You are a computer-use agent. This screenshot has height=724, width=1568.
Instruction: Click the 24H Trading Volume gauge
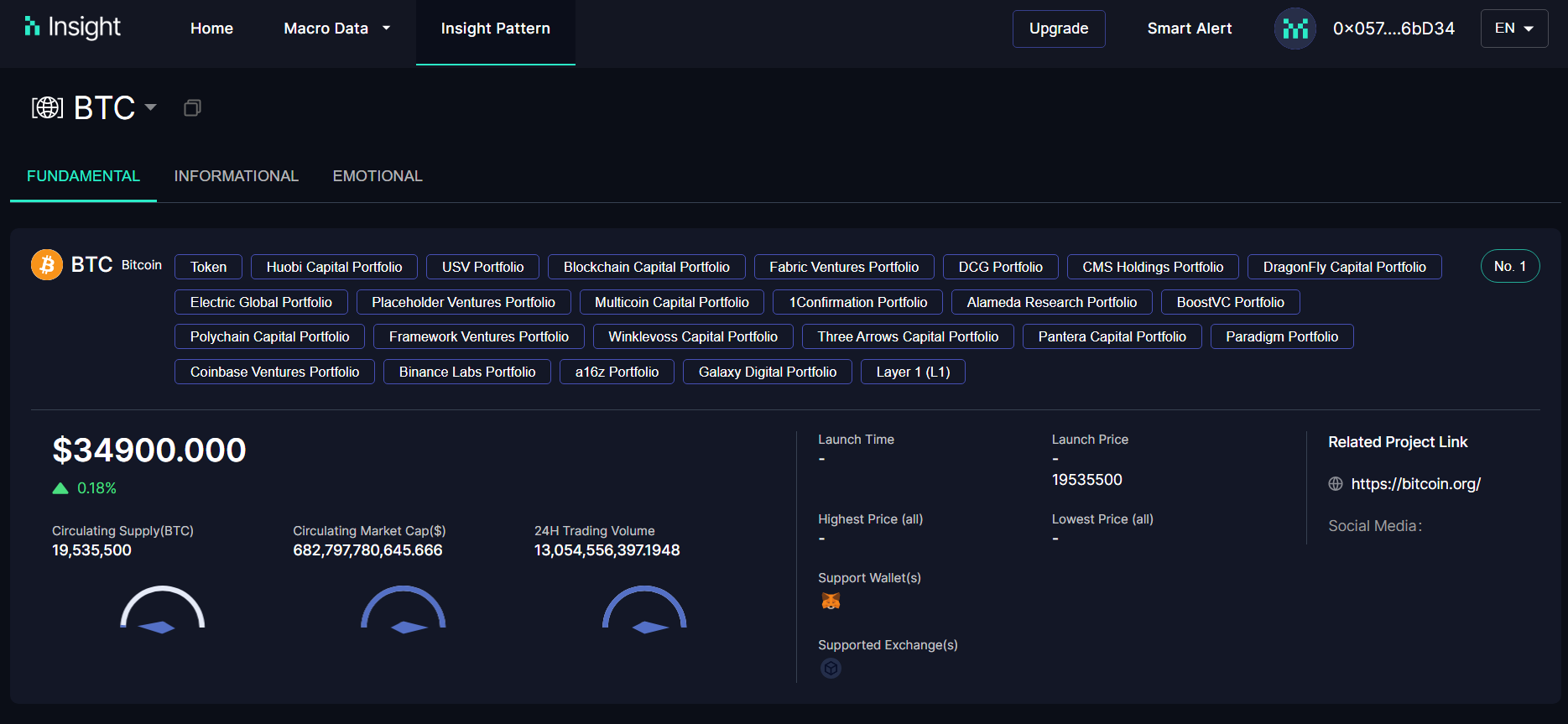(x=644, y=609)
